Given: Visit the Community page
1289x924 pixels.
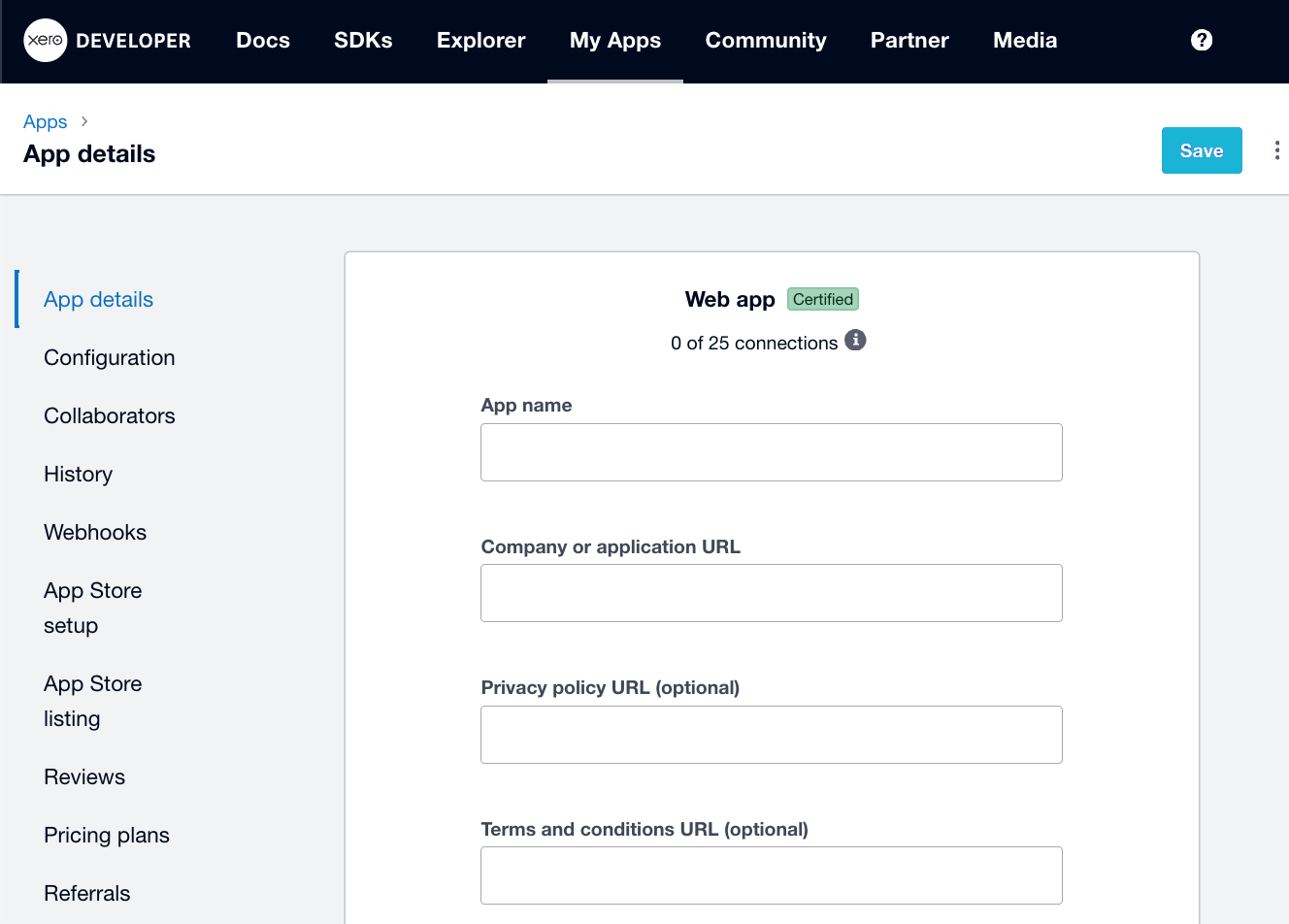Looking at the screenshot, I should click(x=766, y=41).
